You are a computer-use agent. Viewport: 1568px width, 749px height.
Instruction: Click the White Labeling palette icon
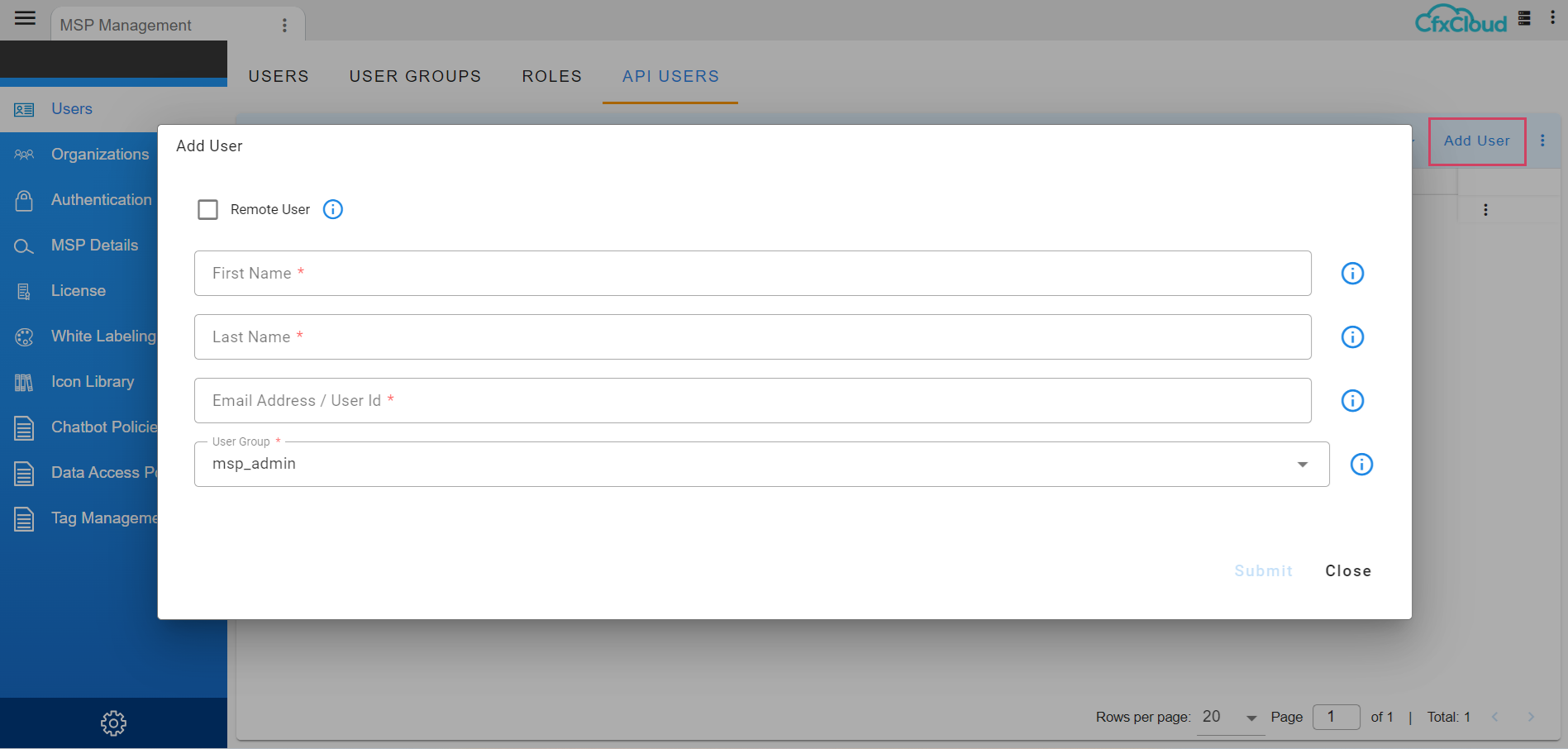24,336
